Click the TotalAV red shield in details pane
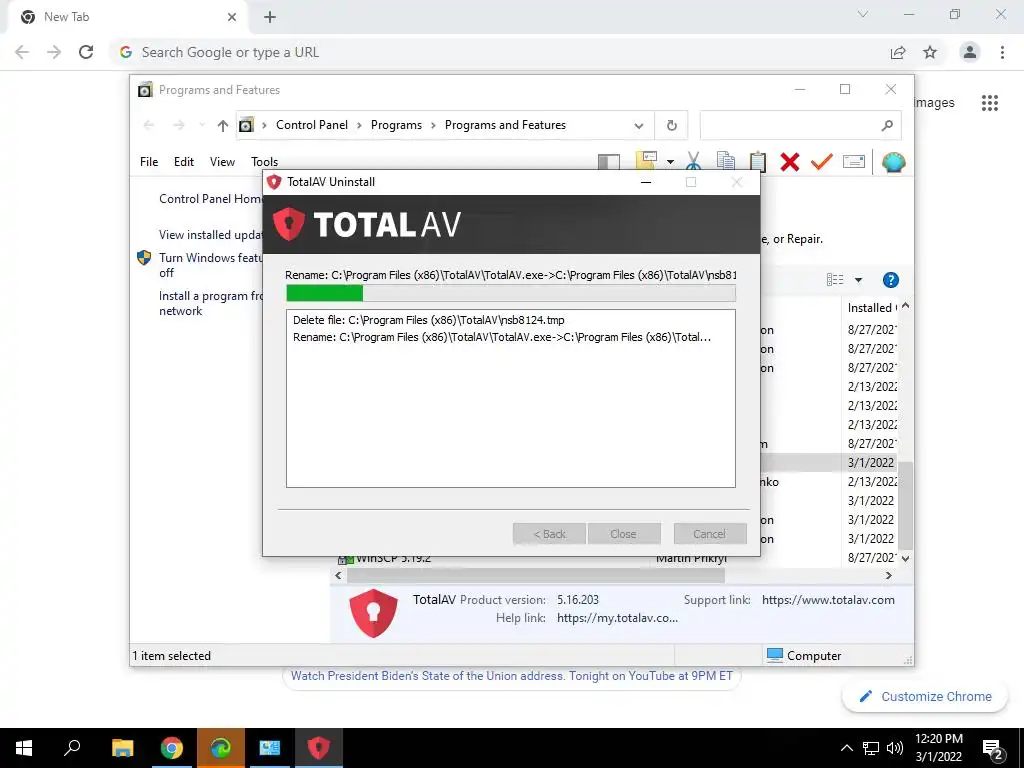This screenshot has height=768, width=1024. click(374, 613)
